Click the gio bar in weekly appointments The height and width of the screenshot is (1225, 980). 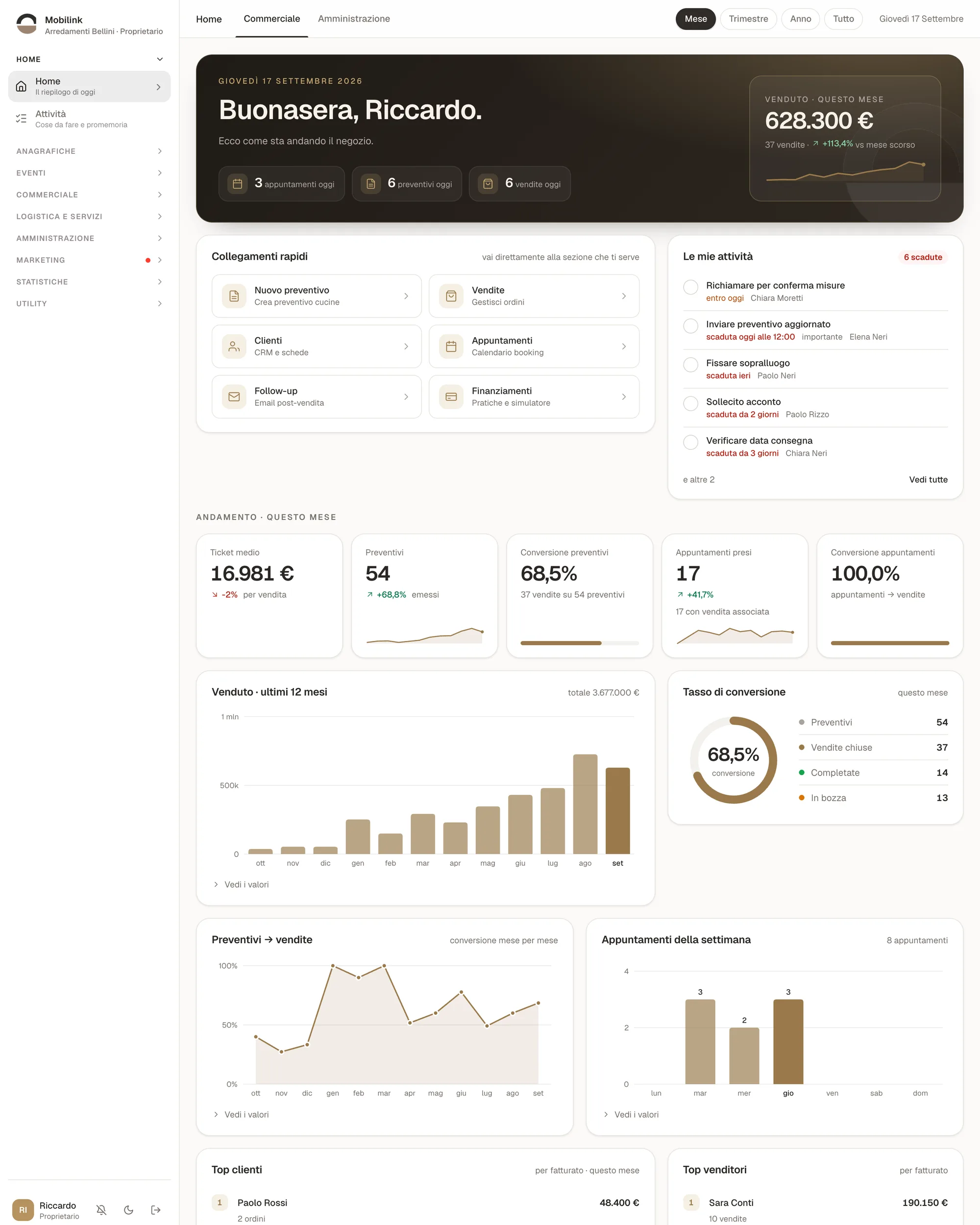788,1041
